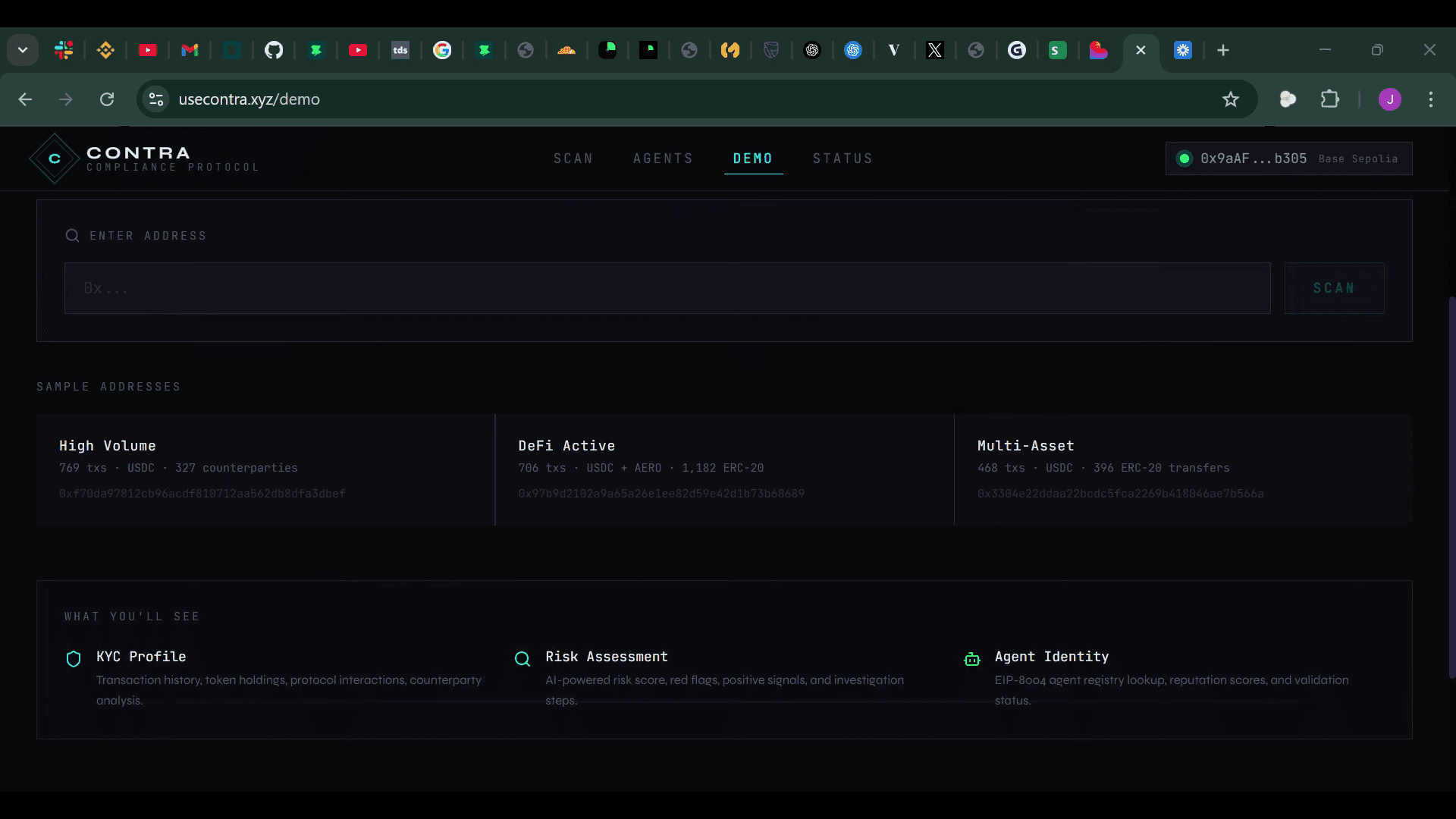Click address 0xf70da97812cb96acdf810712aa562db8dfa3dbef
Screen dimensions: 1456x819
202,494
